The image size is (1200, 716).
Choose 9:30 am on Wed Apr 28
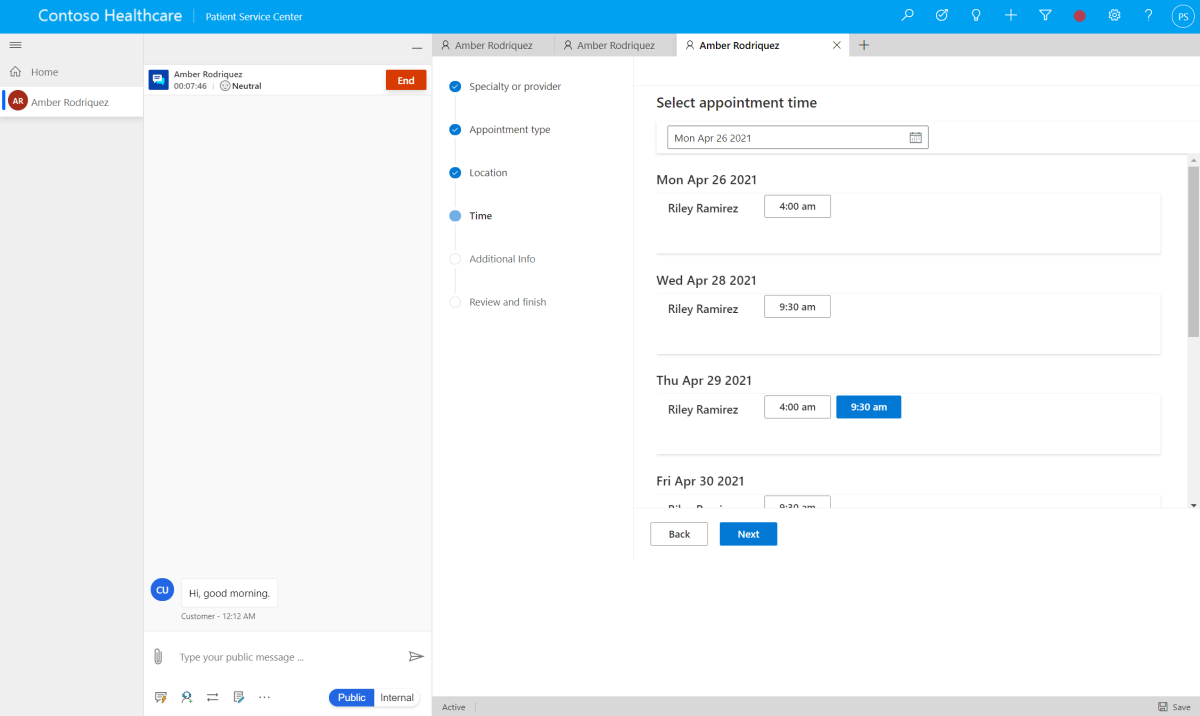point(797,307)
